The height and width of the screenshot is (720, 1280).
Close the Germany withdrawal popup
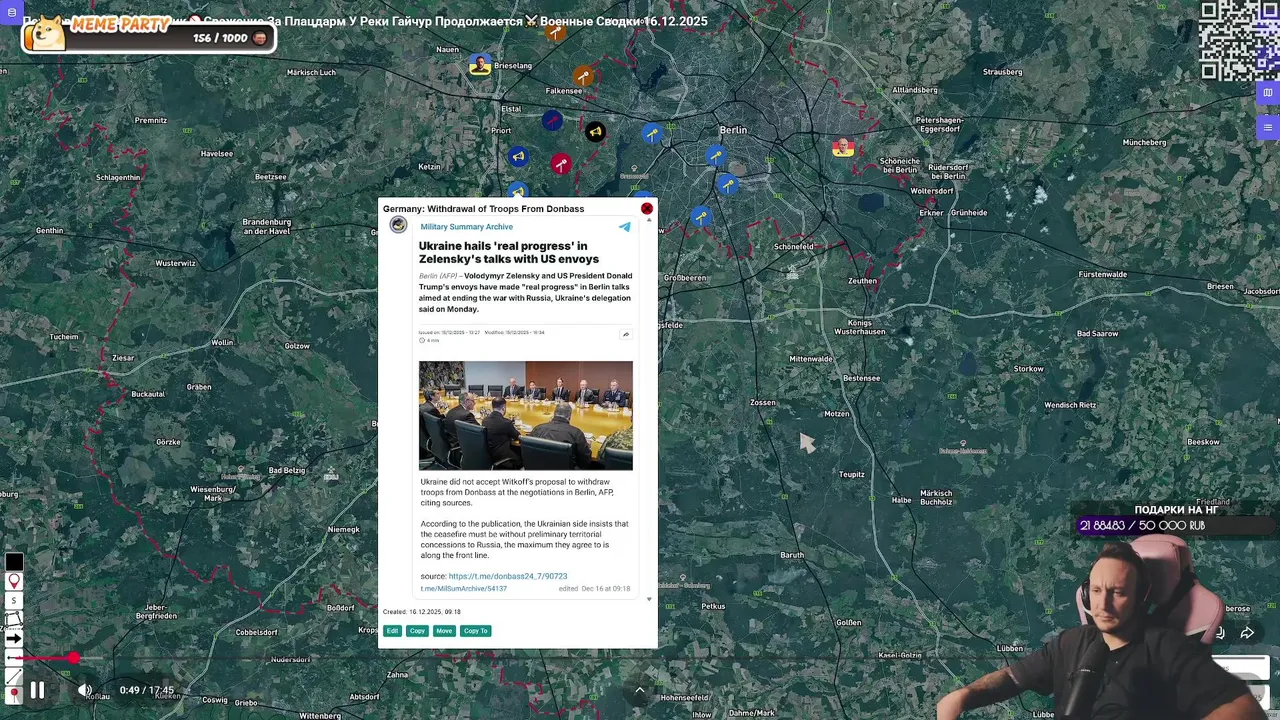[x=647, y=208]
